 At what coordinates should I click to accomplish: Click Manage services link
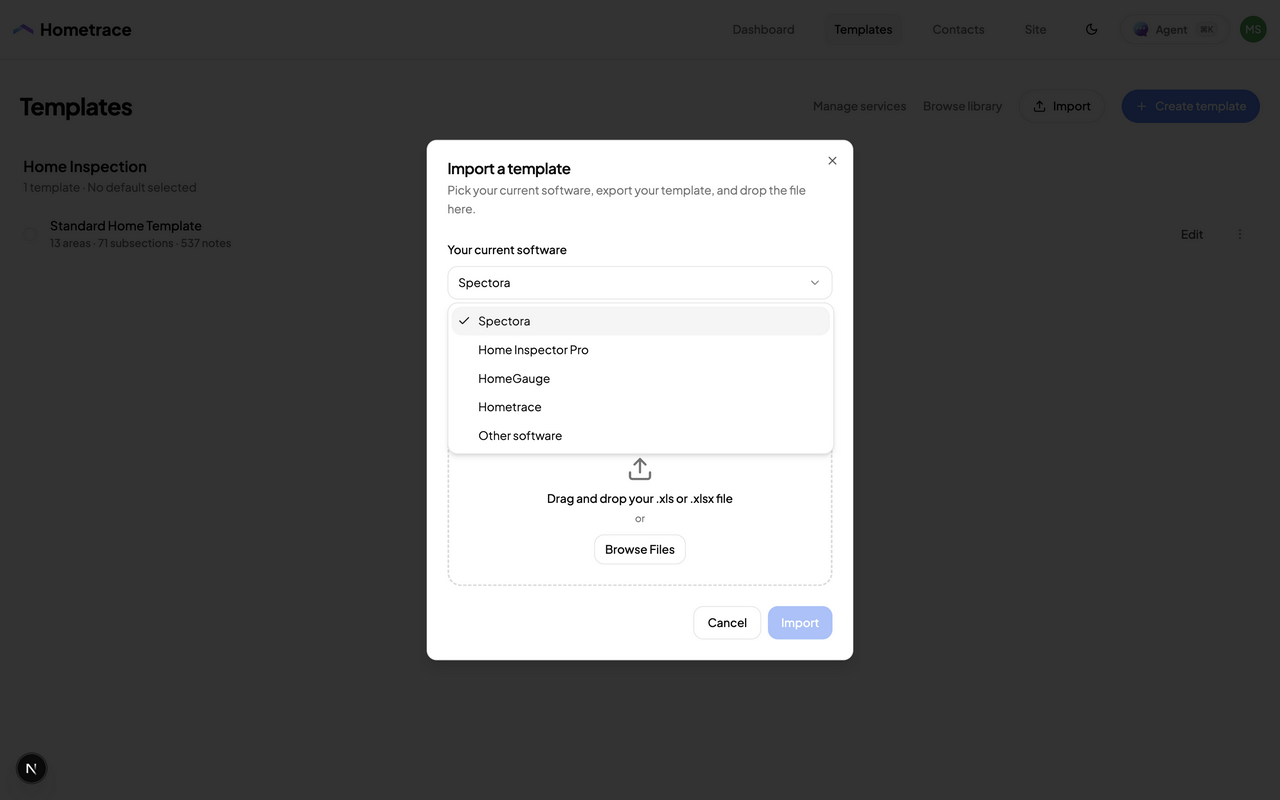pyautogui.click(x=859, y=106)
